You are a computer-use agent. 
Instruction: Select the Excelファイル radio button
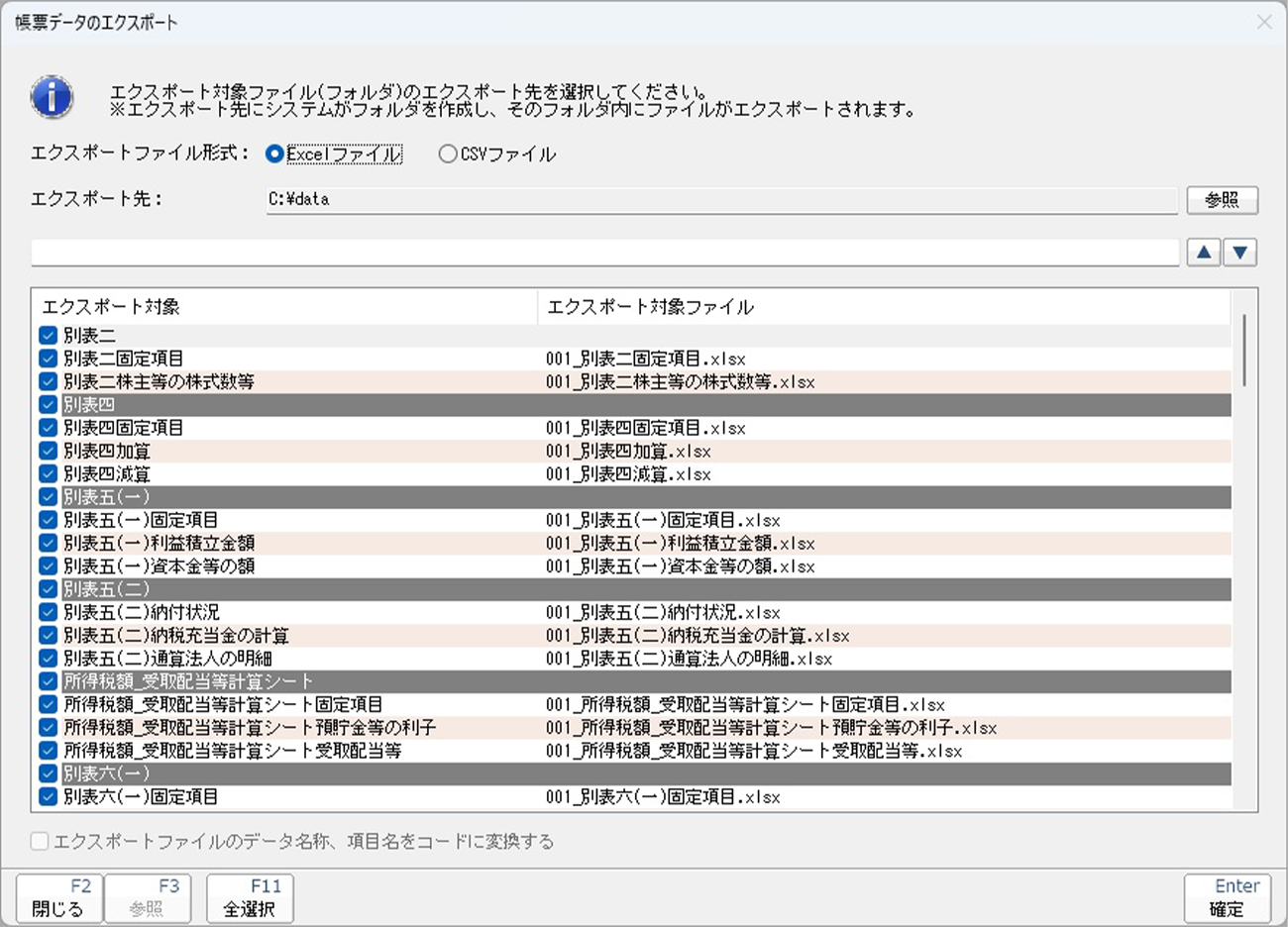[x=275, y=154]
